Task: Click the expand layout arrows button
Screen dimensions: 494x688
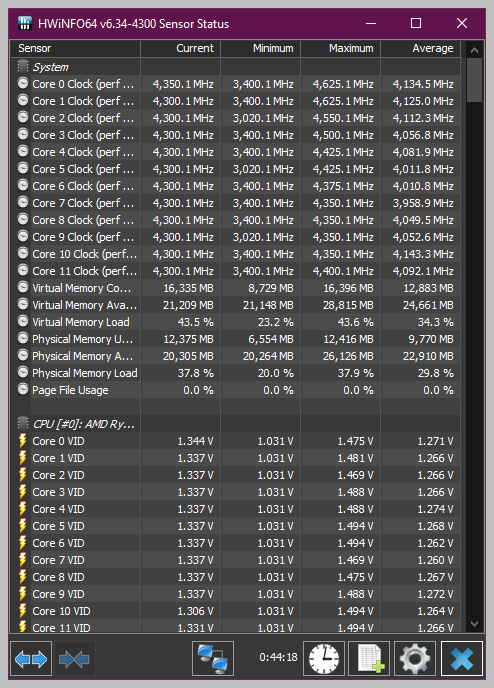Action: 31,658
